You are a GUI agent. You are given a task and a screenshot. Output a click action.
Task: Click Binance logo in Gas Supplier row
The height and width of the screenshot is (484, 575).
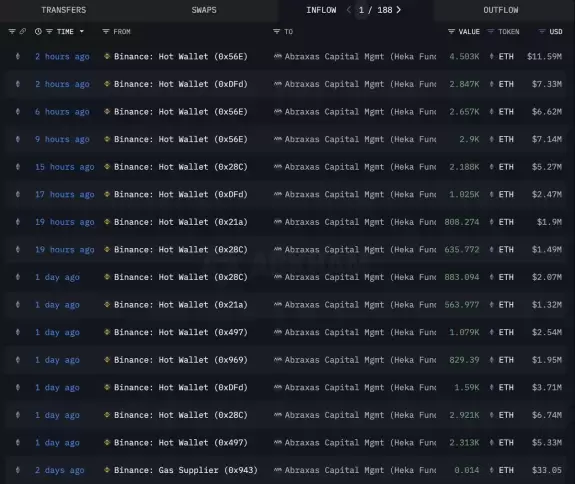click(x=107, y=470)
